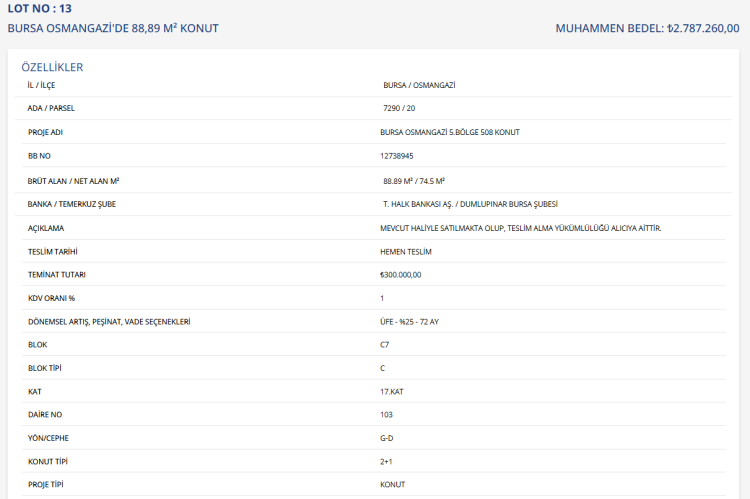The image size is (750, 499).
Task: Click the BB No value 12738945
Action: point(397,156)
